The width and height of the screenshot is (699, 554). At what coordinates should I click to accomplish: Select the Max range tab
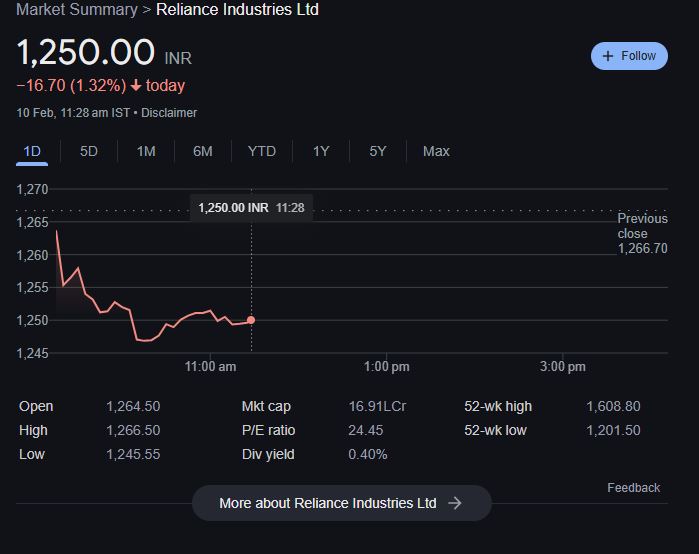coord(436,152)
